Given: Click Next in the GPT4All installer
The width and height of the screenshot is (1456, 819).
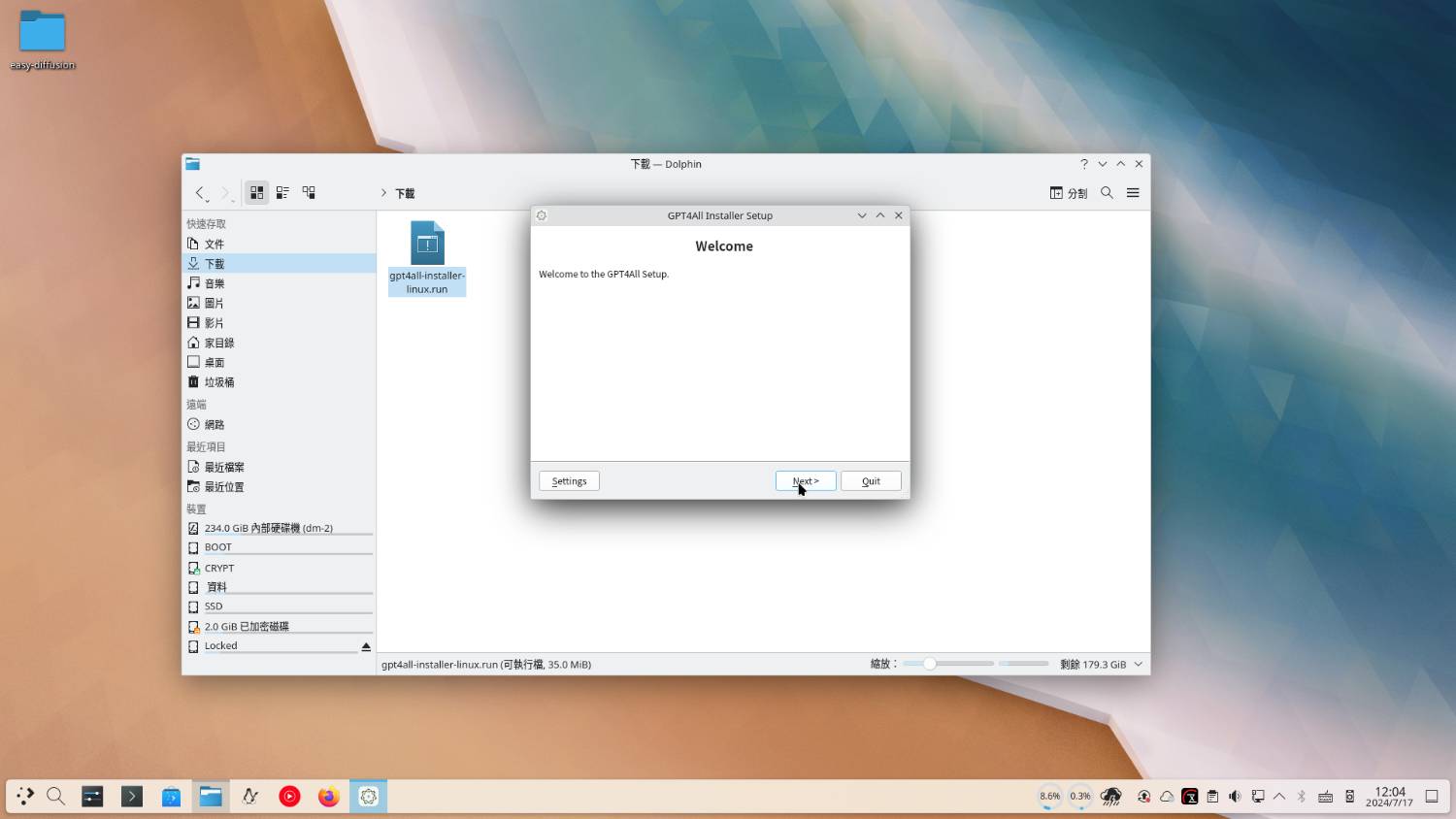Looking at the screenshot, I should 806,481.
